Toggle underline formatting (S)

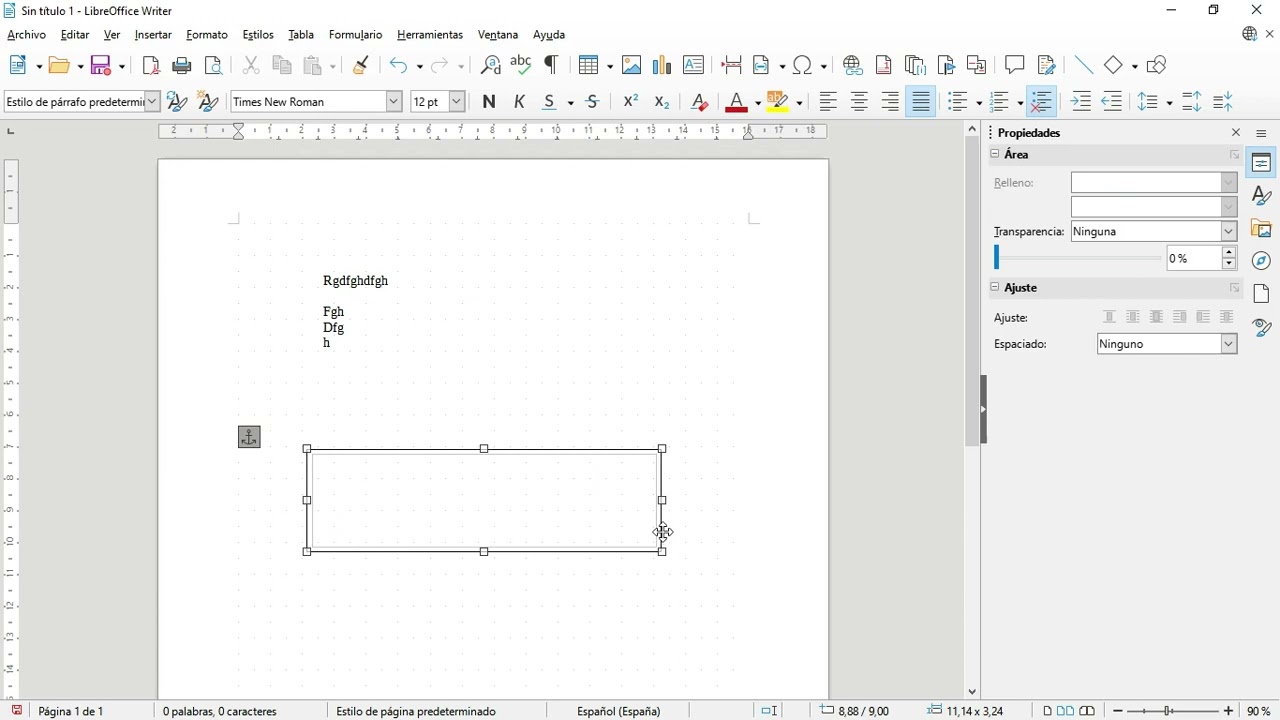pyautogui.click(x=550, y=102)
